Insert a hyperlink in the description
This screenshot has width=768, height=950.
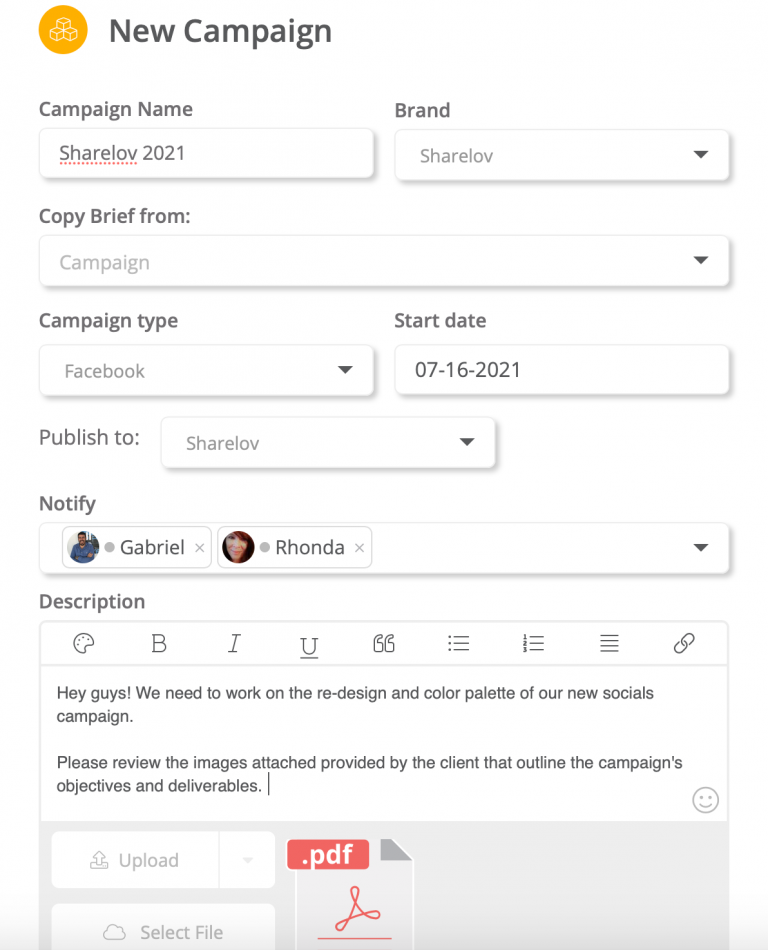tap(684, 644)
